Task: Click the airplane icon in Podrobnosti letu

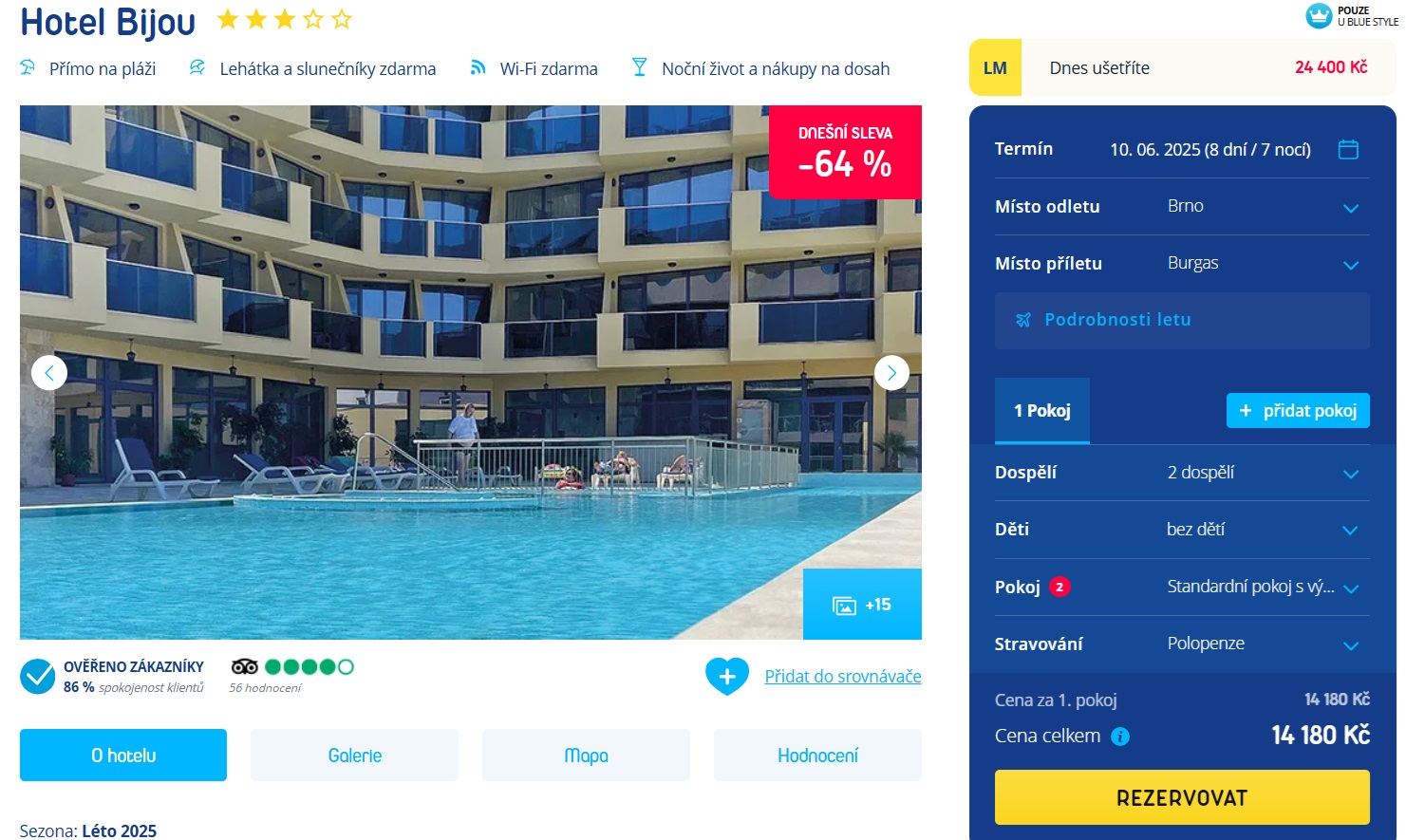Action: click(x=1022, y=320)
